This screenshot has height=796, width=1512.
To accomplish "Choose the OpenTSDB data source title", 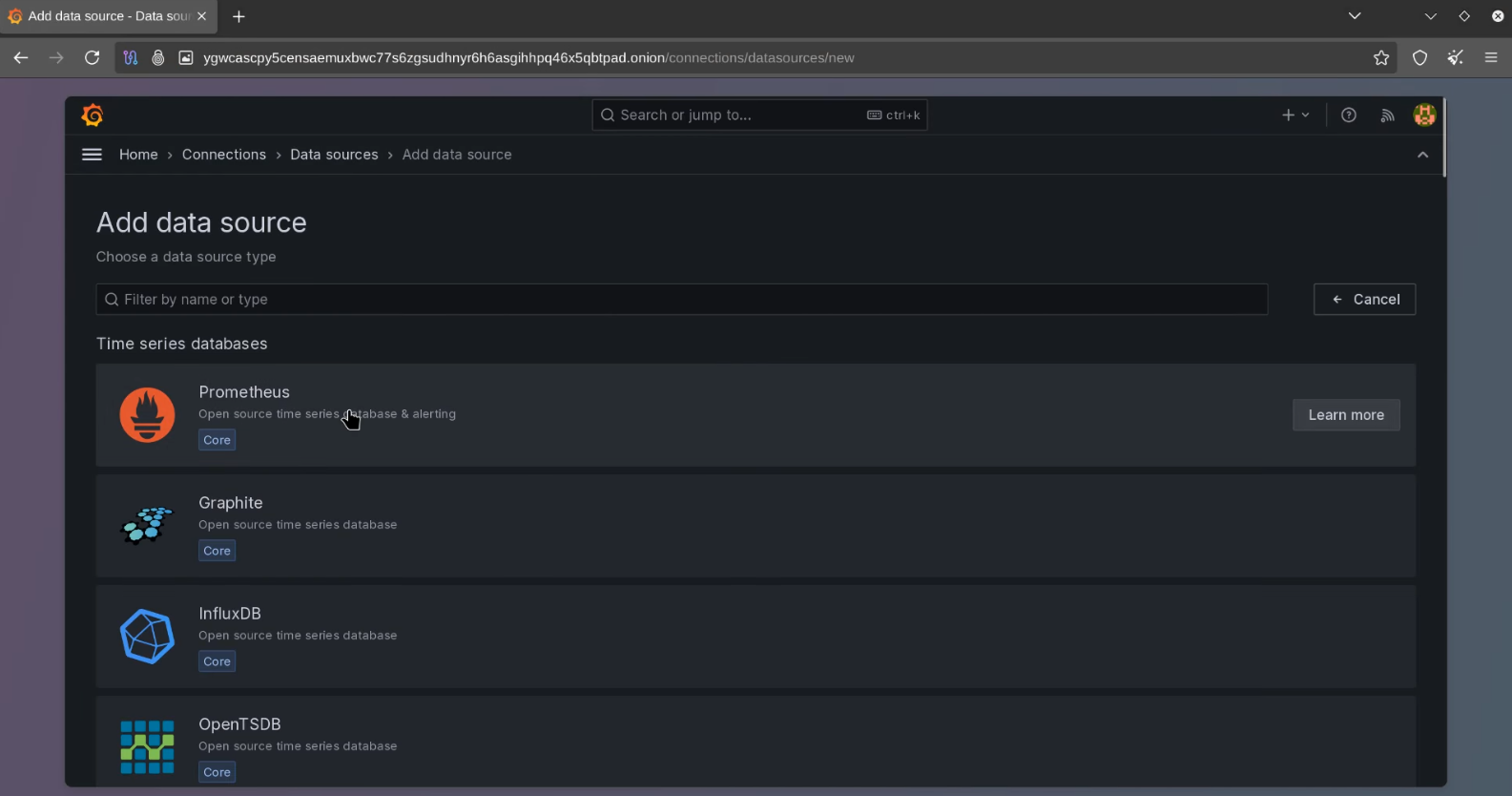I will (x=239, y=724).
